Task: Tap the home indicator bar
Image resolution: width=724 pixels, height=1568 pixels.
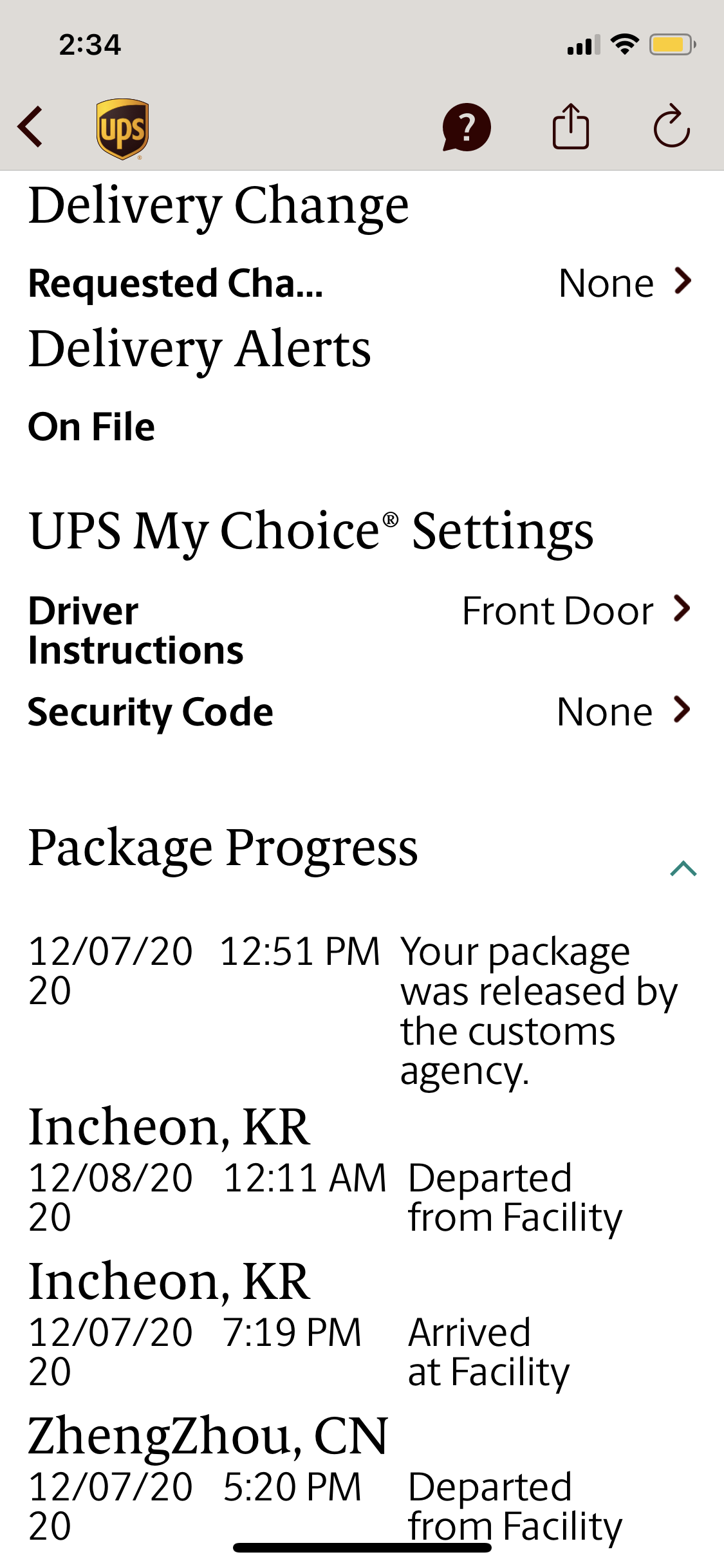Action: 362,1547
